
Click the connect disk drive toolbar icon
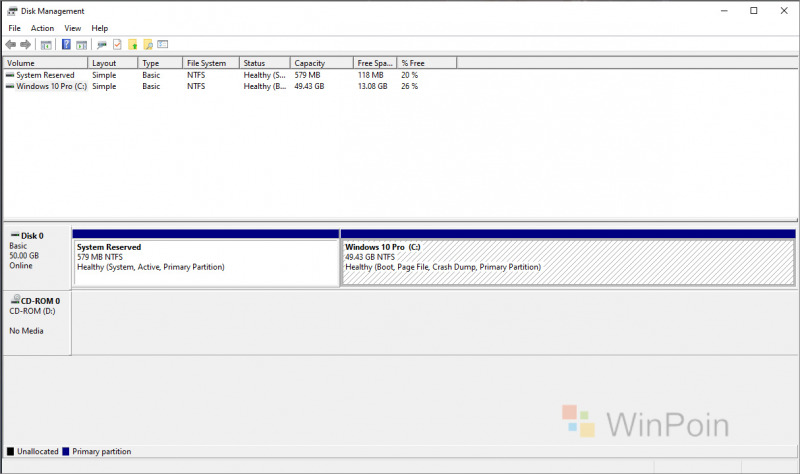(102, 45)
